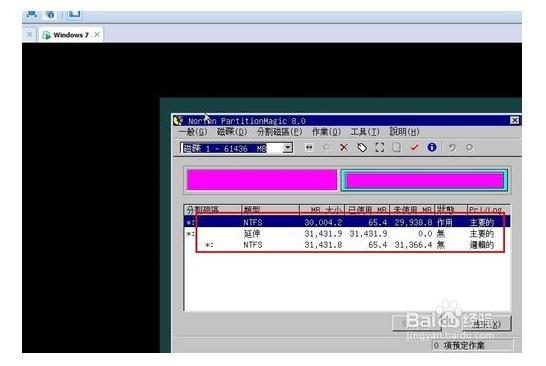Click the undo arrow toolbar icon
This screenshot has width=546, height=366.
click(x=452, y=148)
